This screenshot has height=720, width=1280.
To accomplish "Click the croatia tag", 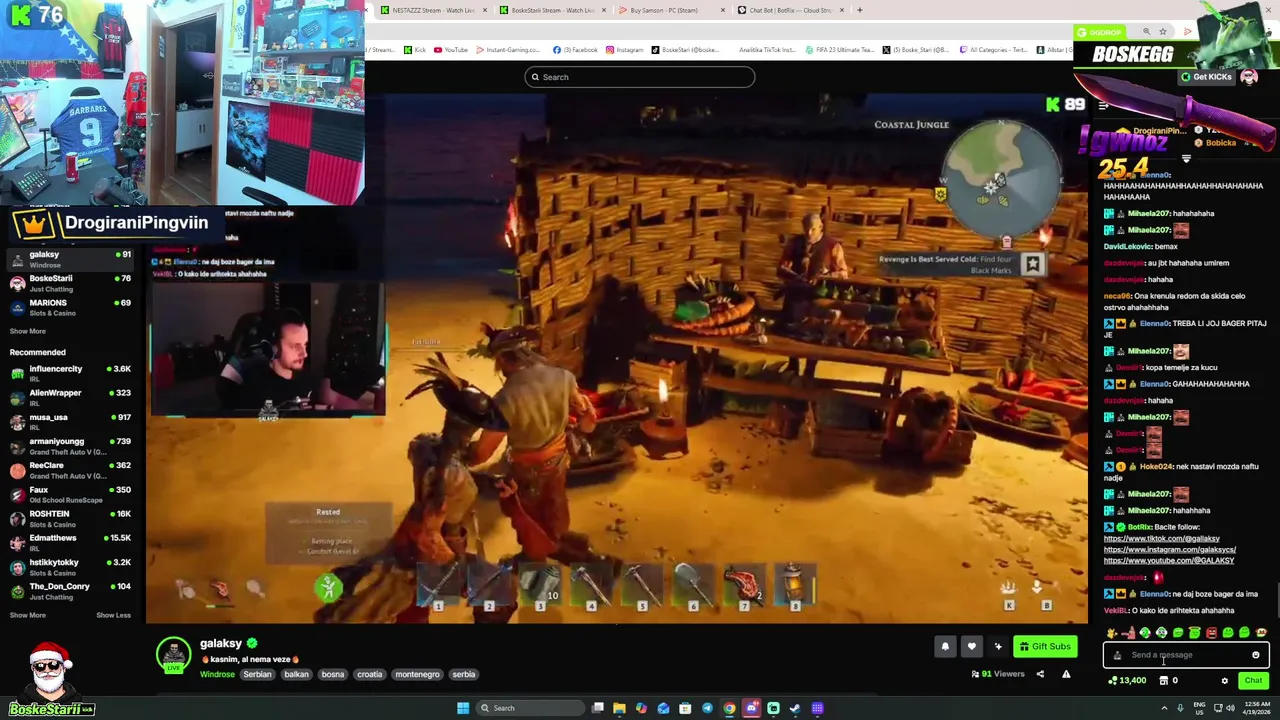I will click(370, 674).
